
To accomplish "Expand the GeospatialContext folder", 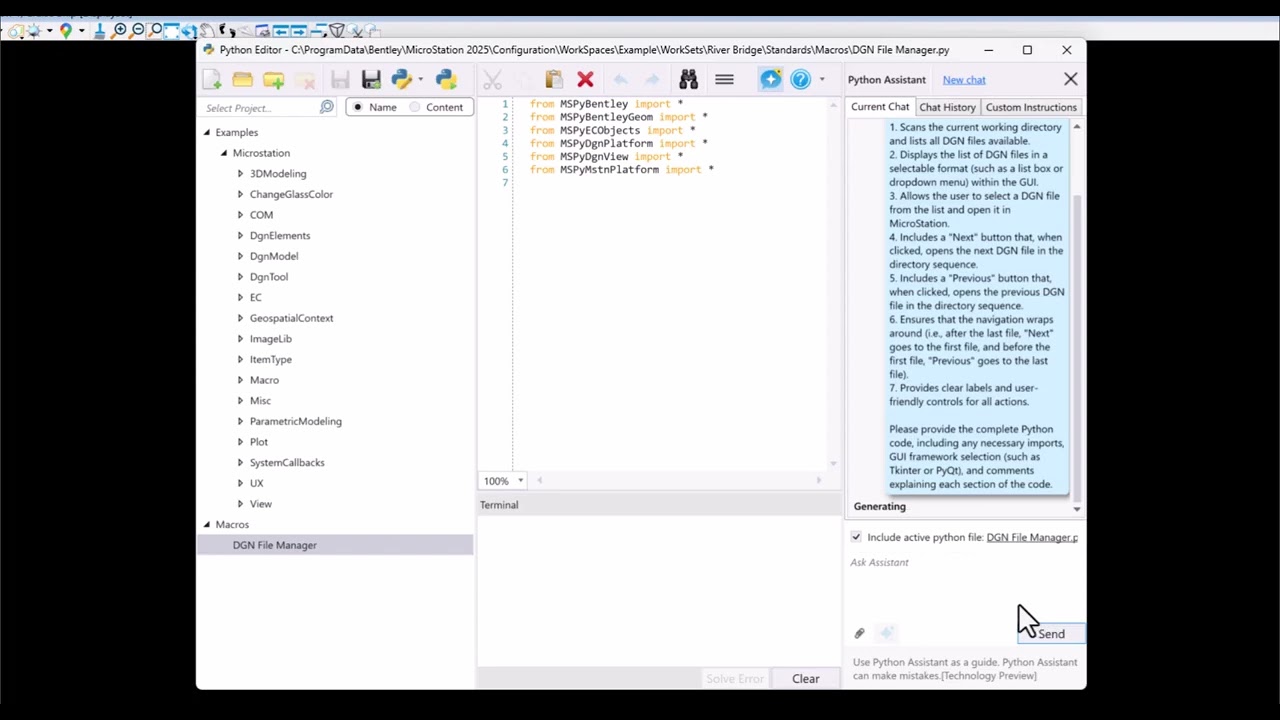I will click(x=240, y=318).
